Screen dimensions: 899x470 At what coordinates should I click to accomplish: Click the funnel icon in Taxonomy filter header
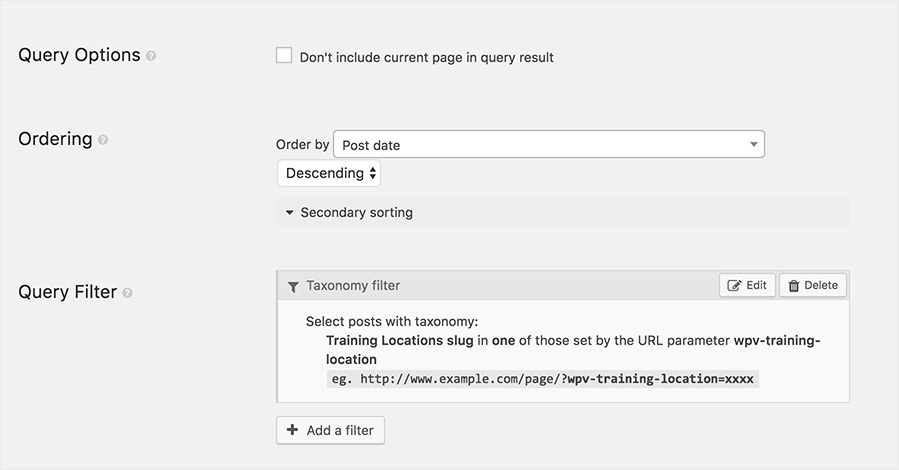coord(293,287)
